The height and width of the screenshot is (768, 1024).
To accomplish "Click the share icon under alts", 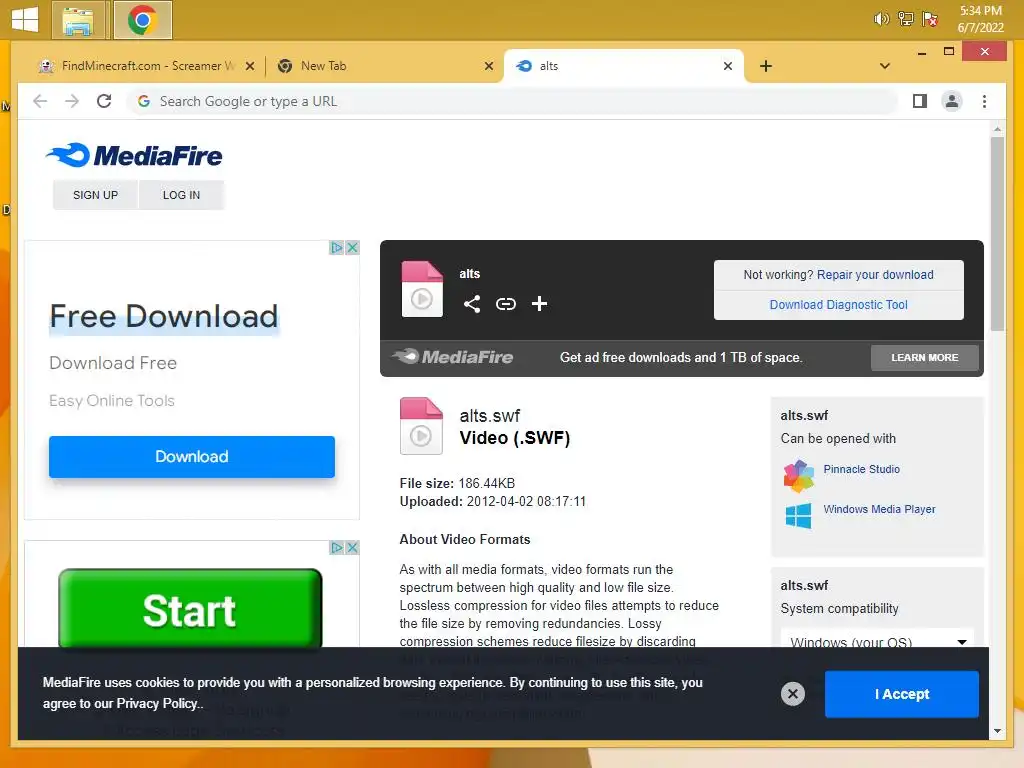I will (x=472, y=304).
